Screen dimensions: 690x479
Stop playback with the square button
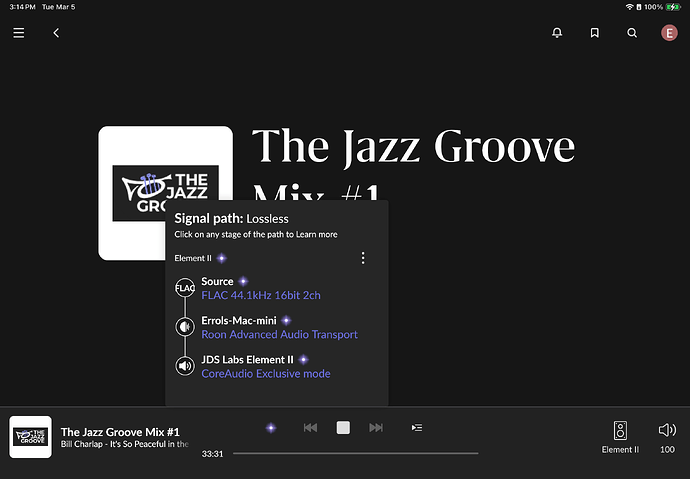pyautogui.click(x=343, y=428)
